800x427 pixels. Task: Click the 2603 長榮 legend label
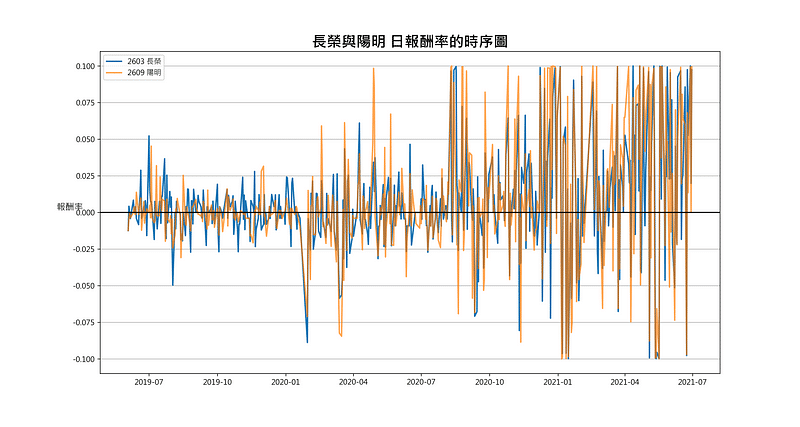(144, 62)
